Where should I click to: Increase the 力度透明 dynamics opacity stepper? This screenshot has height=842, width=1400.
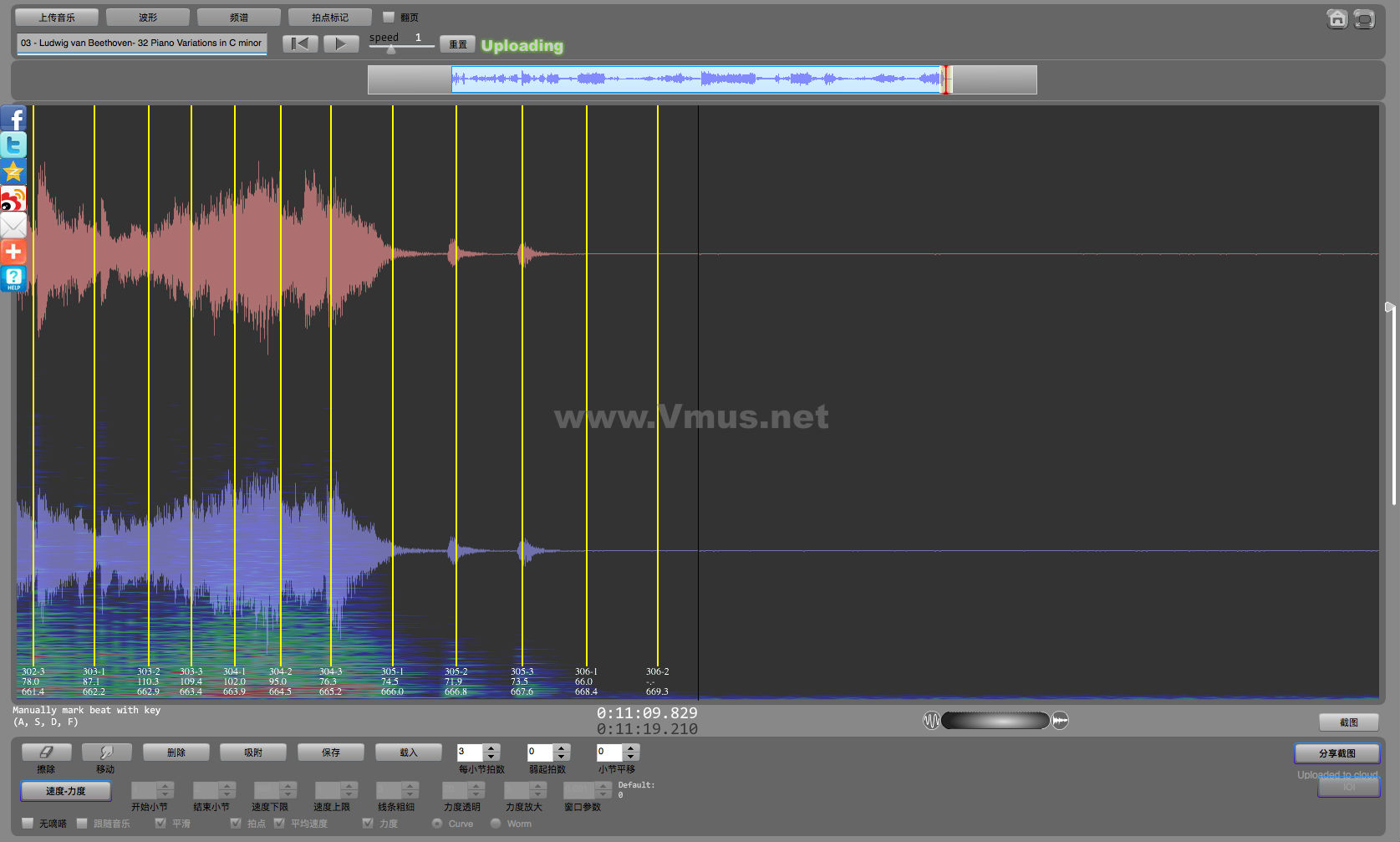coord(476,786)
